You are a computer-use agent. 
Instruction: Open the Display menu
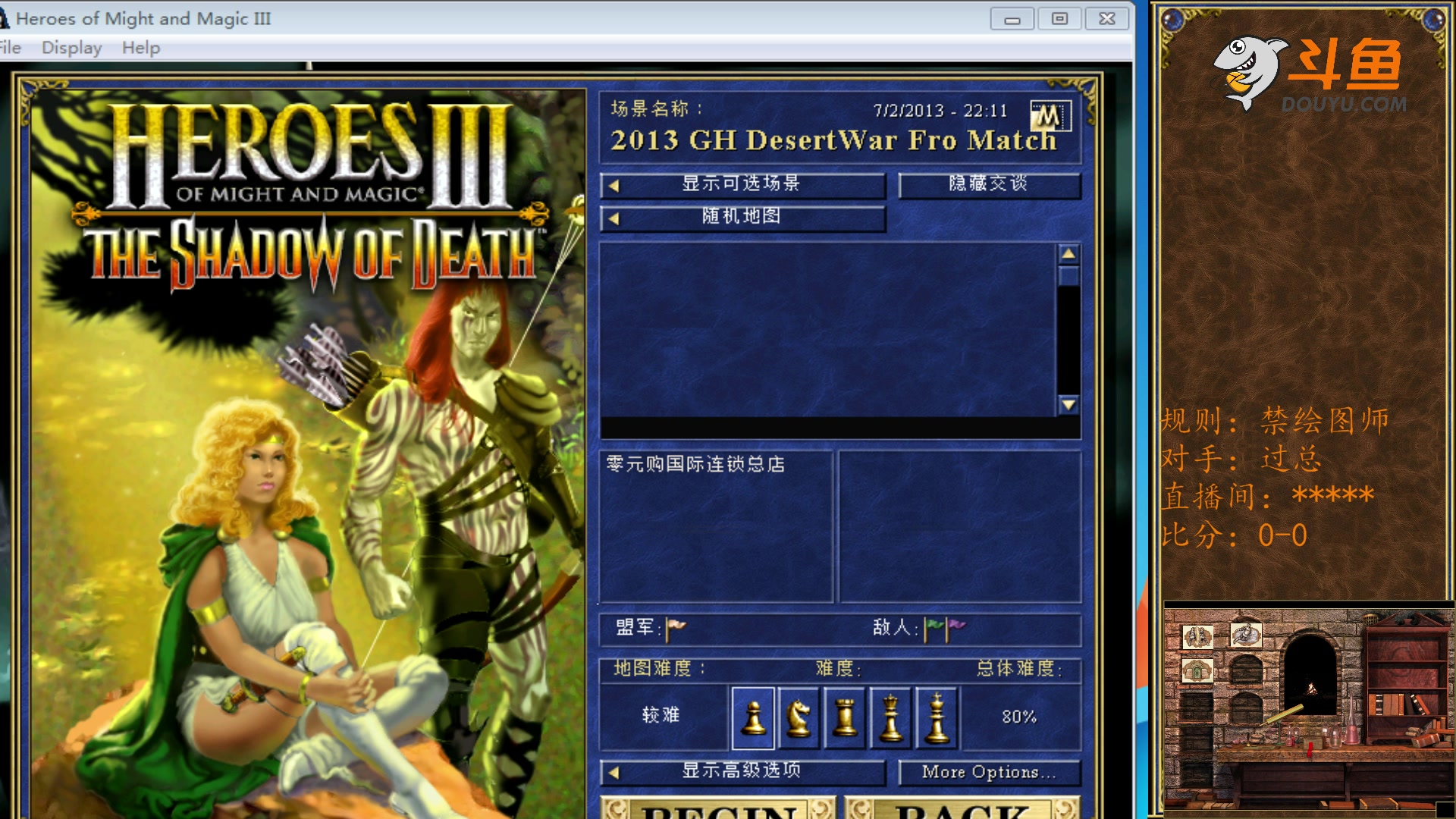click(71, 47)
